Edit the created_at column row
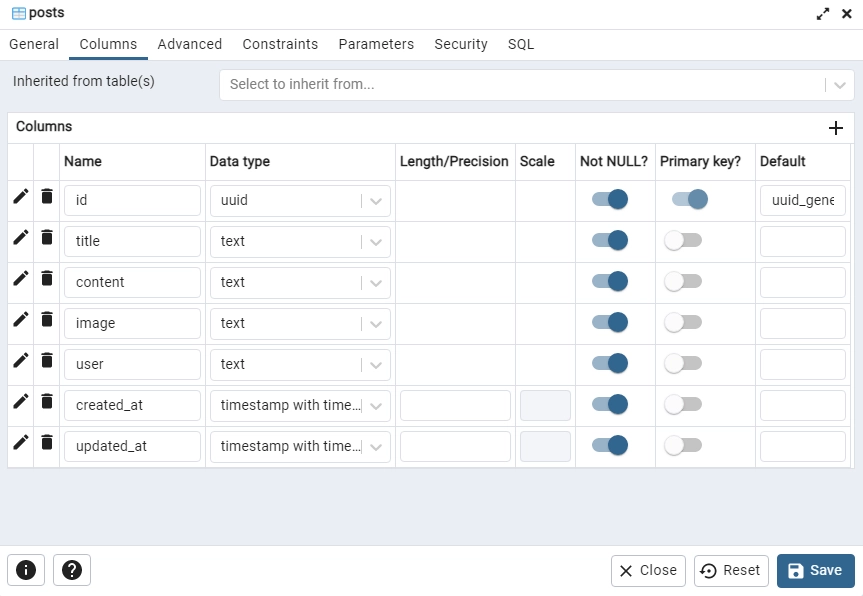 click(x=21, y=402)
